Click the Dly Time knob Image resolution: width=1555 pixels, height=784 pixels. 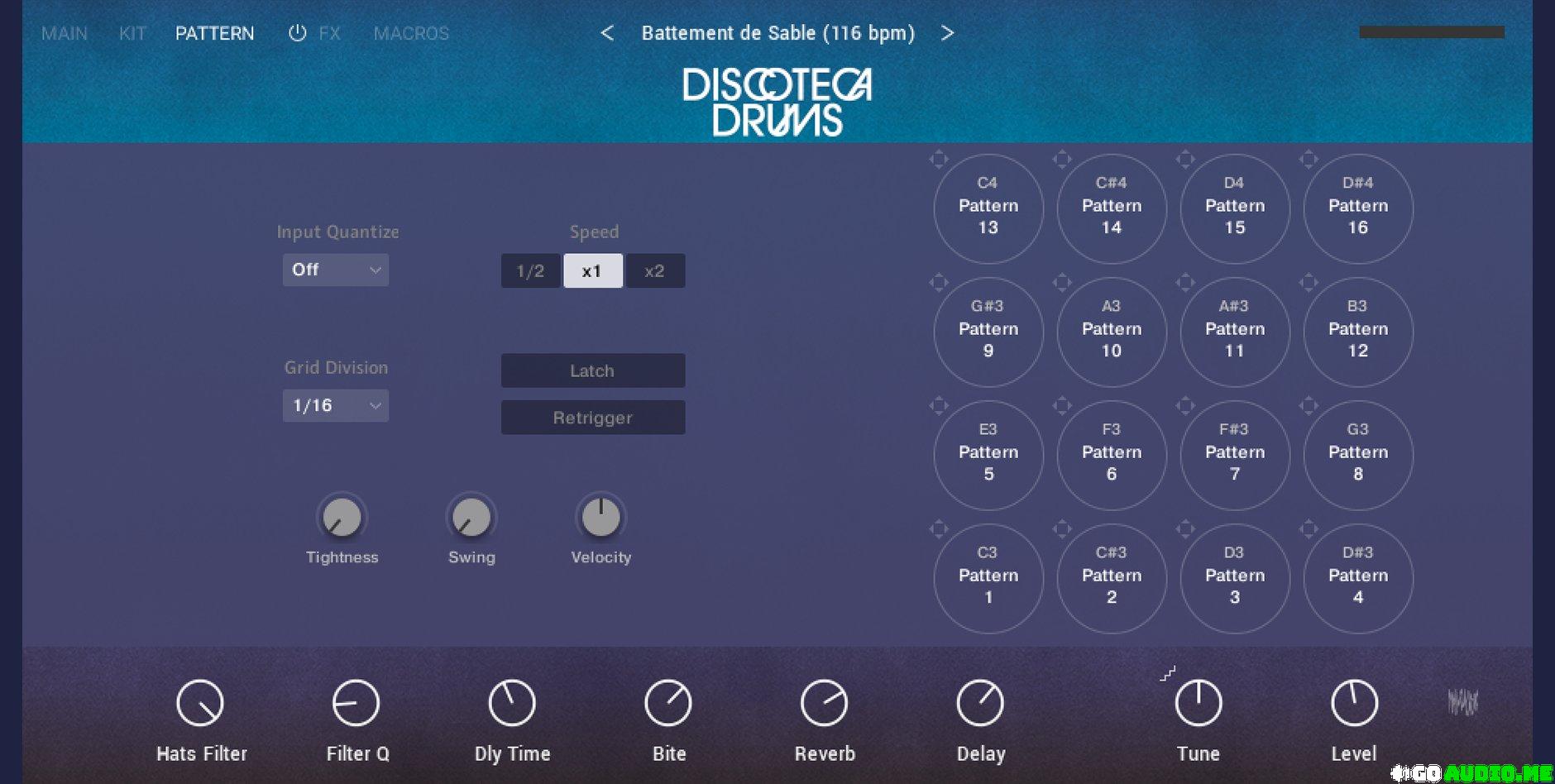(512, 703)
